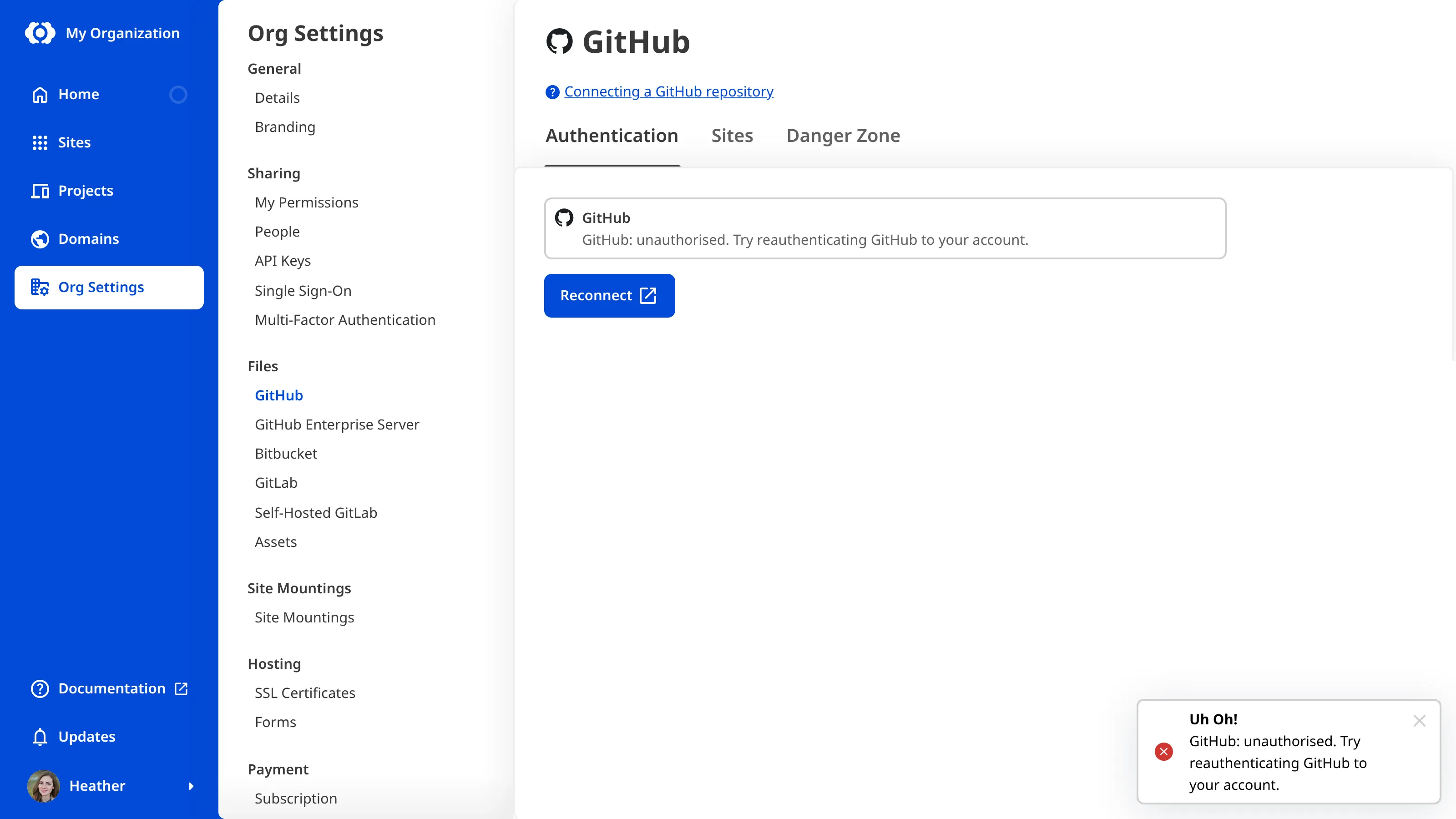
Task: Open Assets settings
Action: pos(275,542)
